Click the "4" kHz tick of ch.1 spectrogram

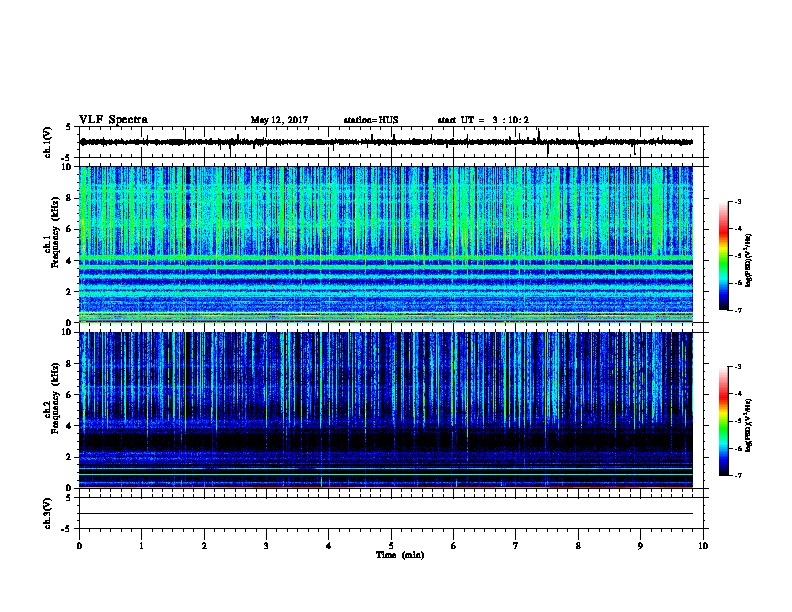tap(69, 261)
